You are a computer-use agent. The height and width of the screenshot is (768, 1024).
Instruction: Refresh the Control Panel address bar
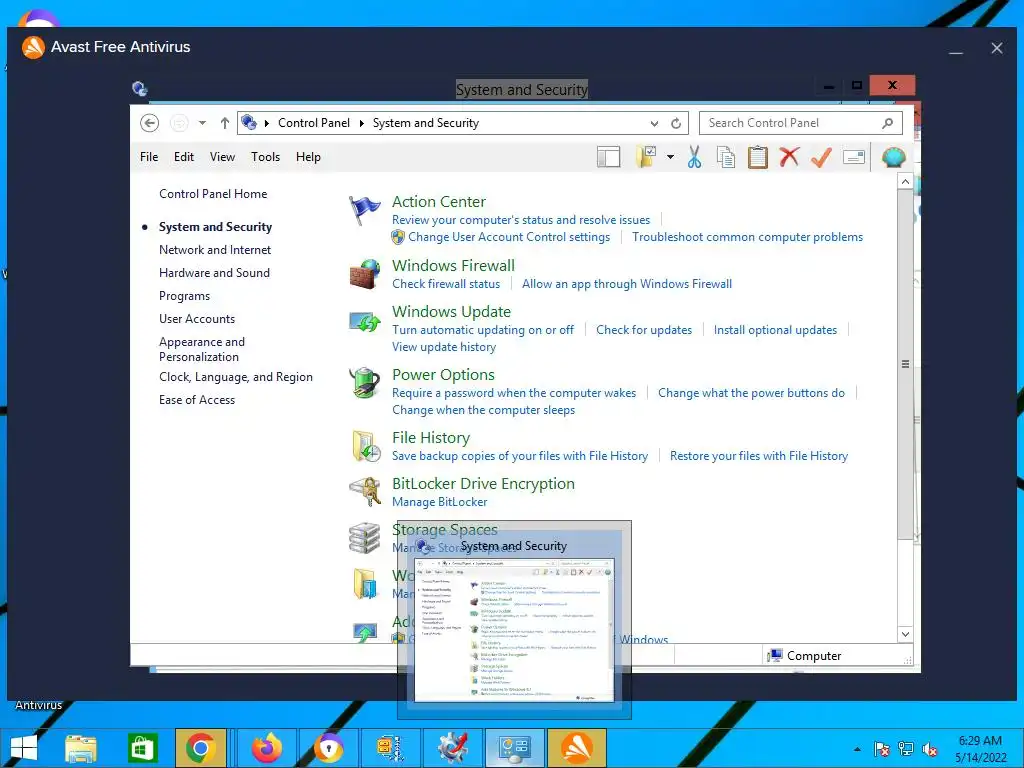click(x=676, y=123)
